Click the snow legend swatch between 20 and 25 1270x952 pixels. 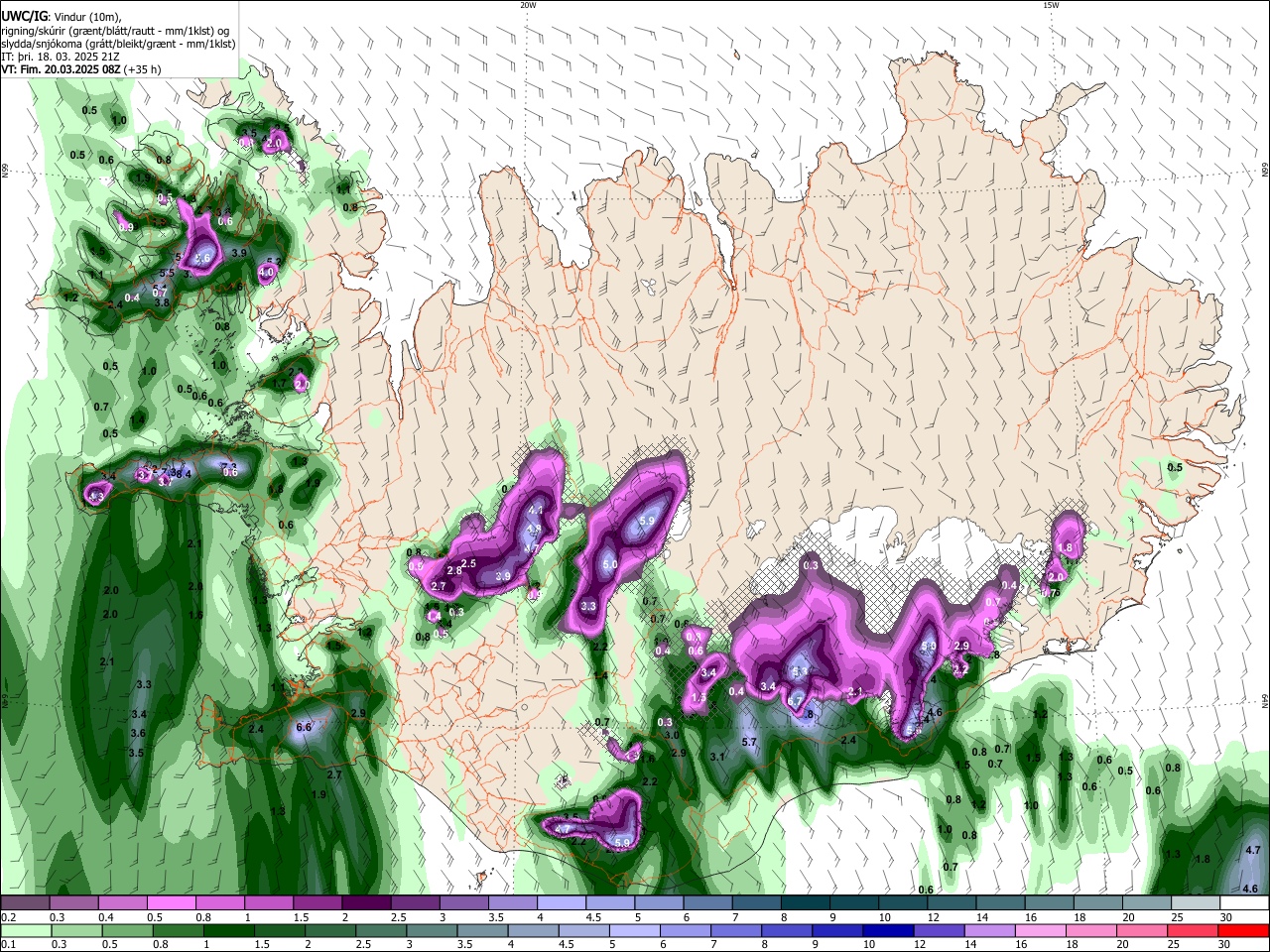(x=1147, y=902)
